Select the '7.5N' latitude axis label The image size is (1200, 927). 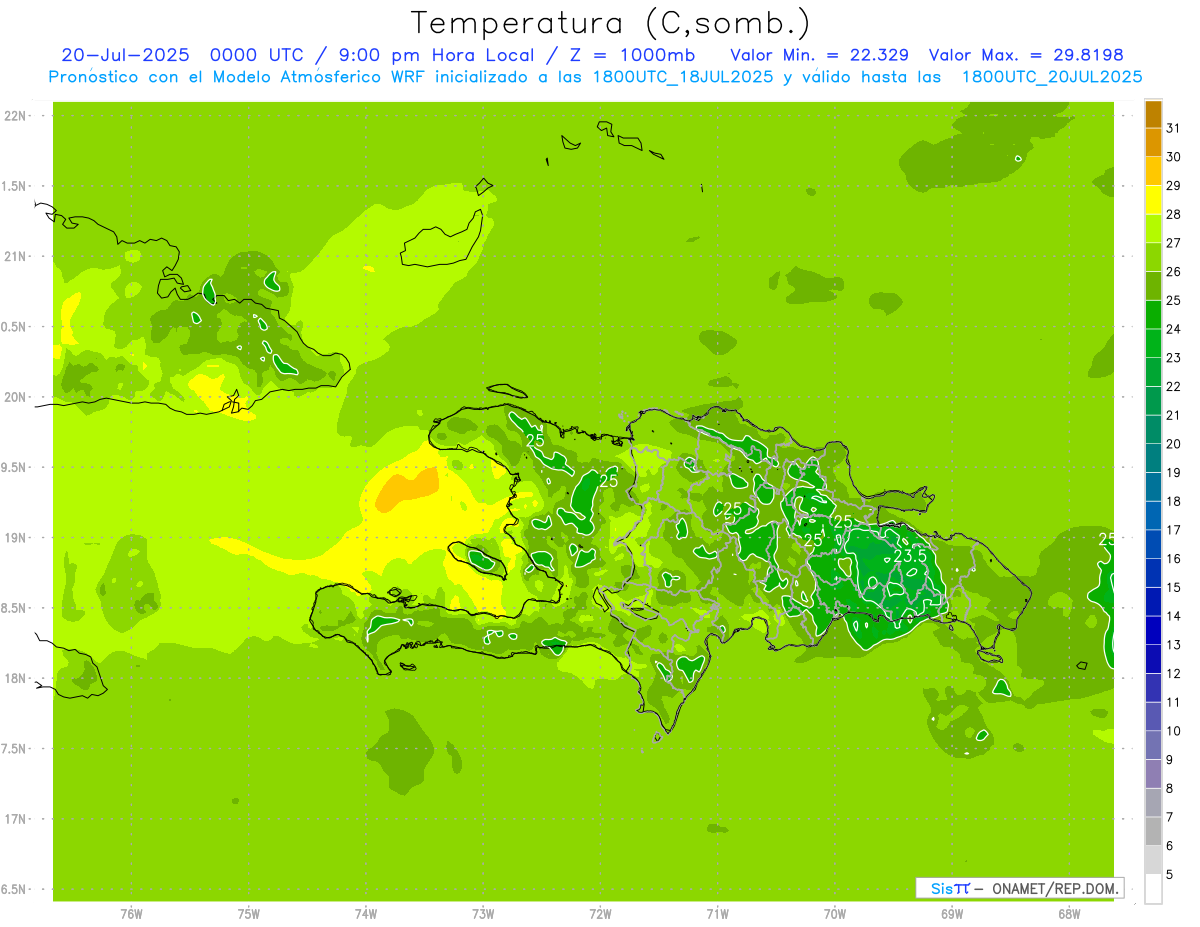click(15, 749)
